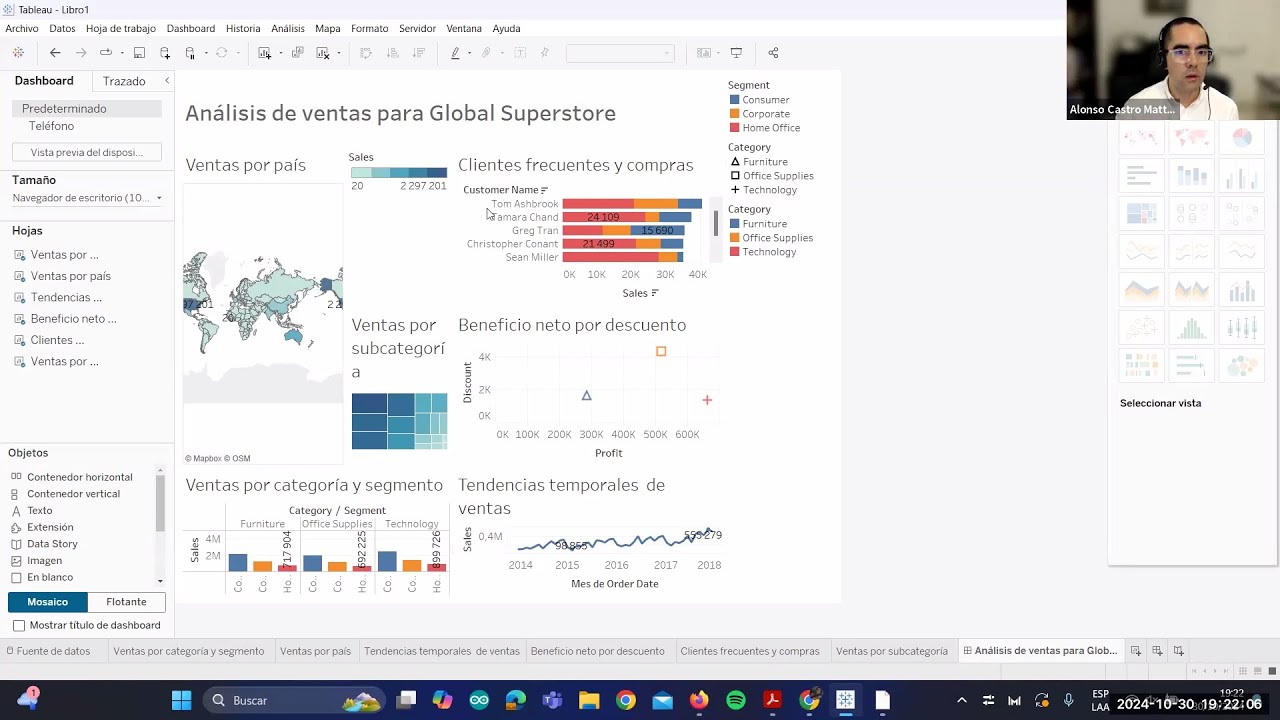Select the pie chart type in Show Me

click(1242, 138)
